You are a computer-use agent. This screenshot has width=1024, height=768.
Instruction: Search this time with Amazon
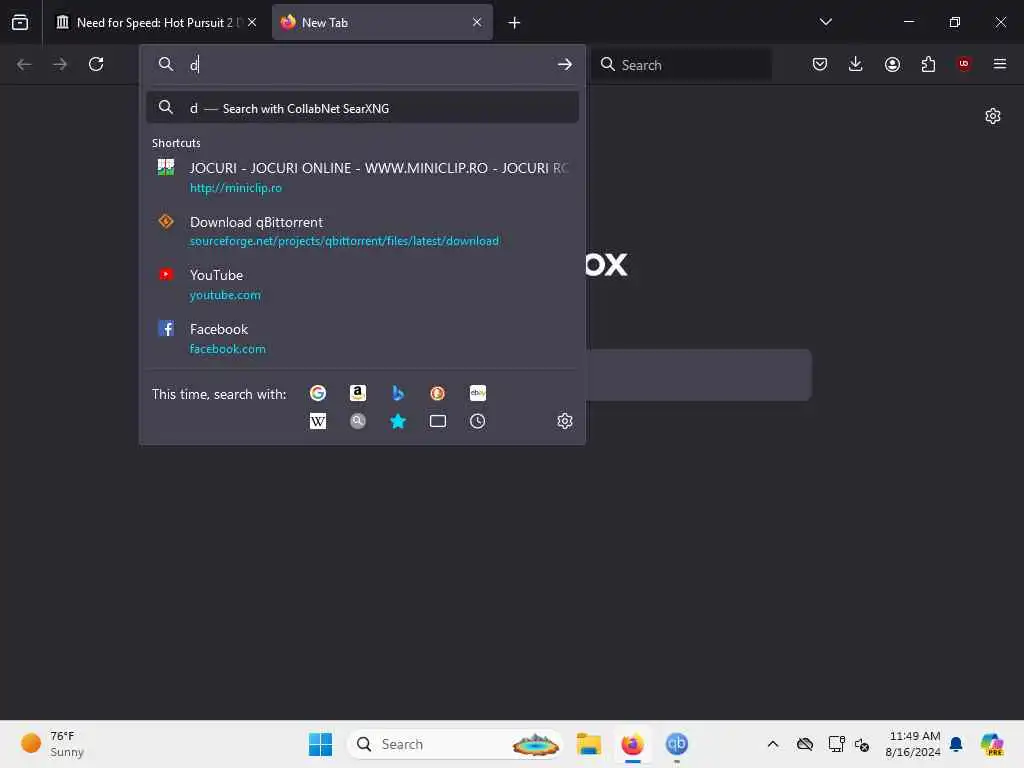coord(358,393)
